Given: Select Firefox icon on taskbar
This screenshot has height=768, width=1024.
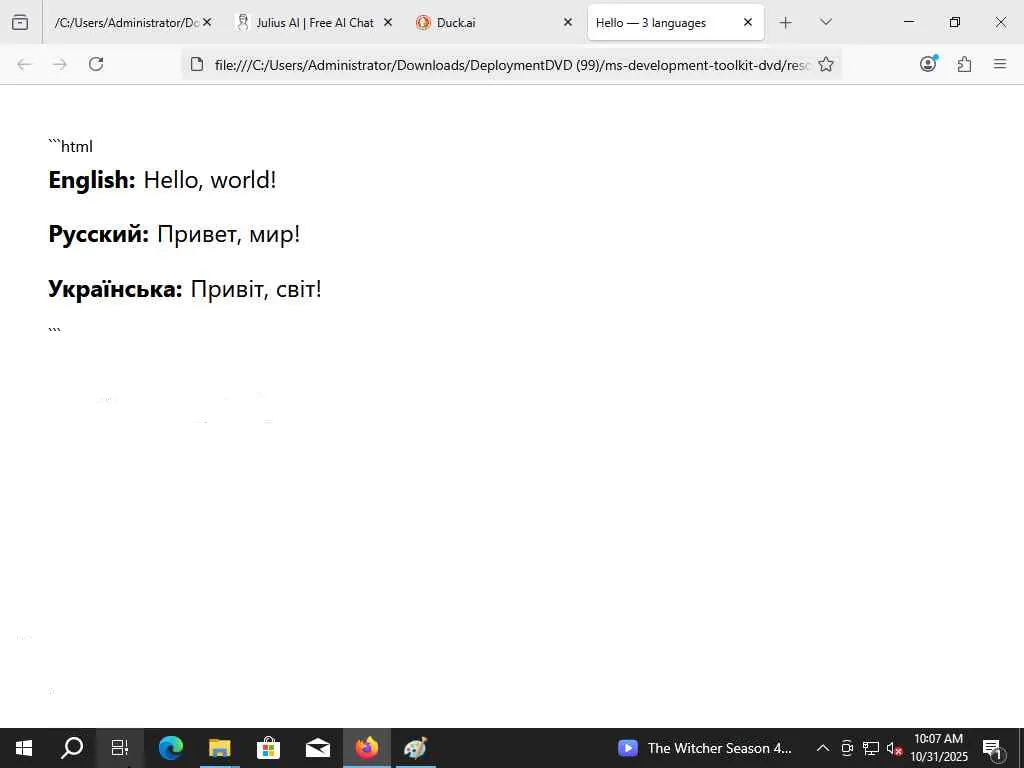Looking at the screenshot, I should tap(366, 748).
